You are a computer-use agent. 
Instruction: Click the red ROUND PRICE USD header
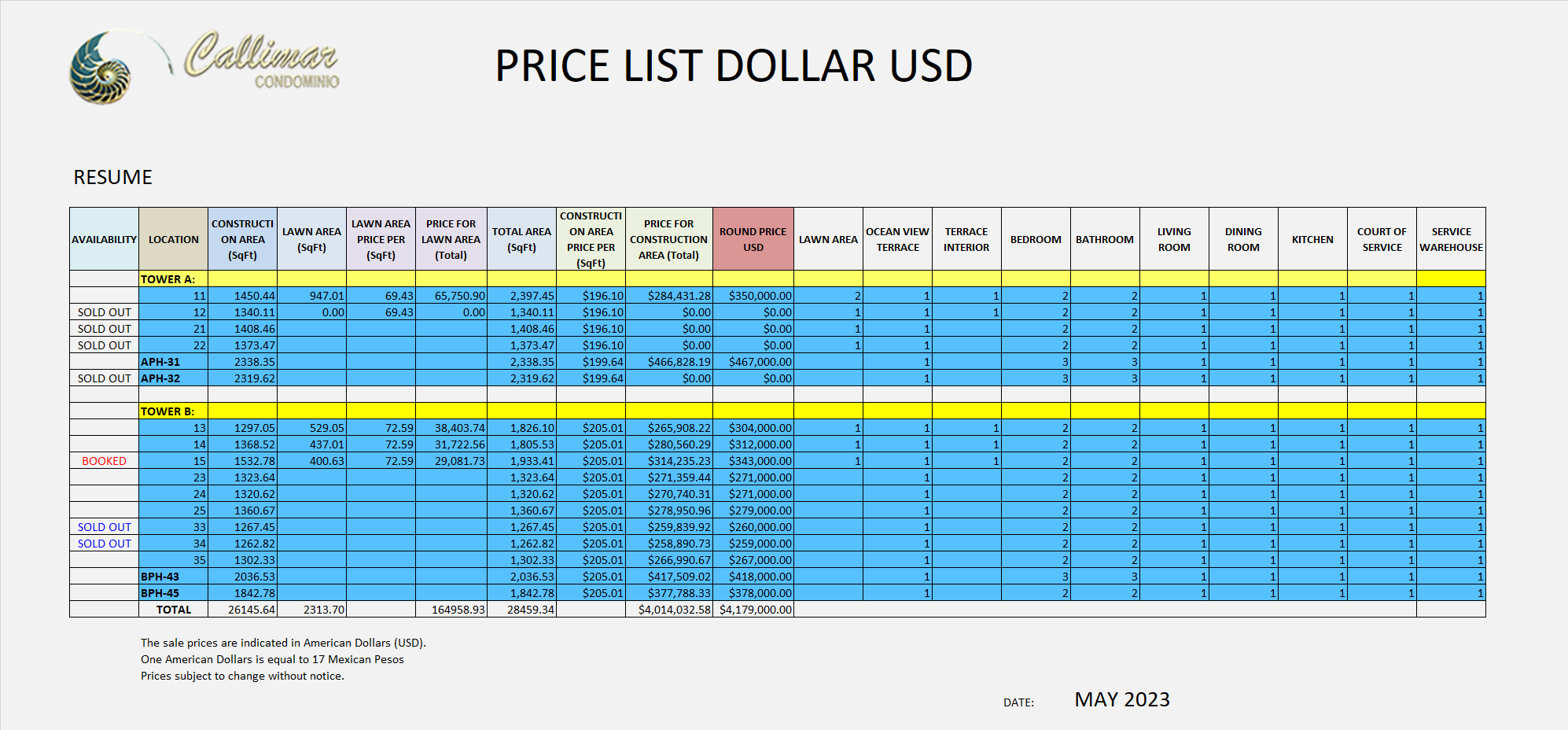(753, 240)
